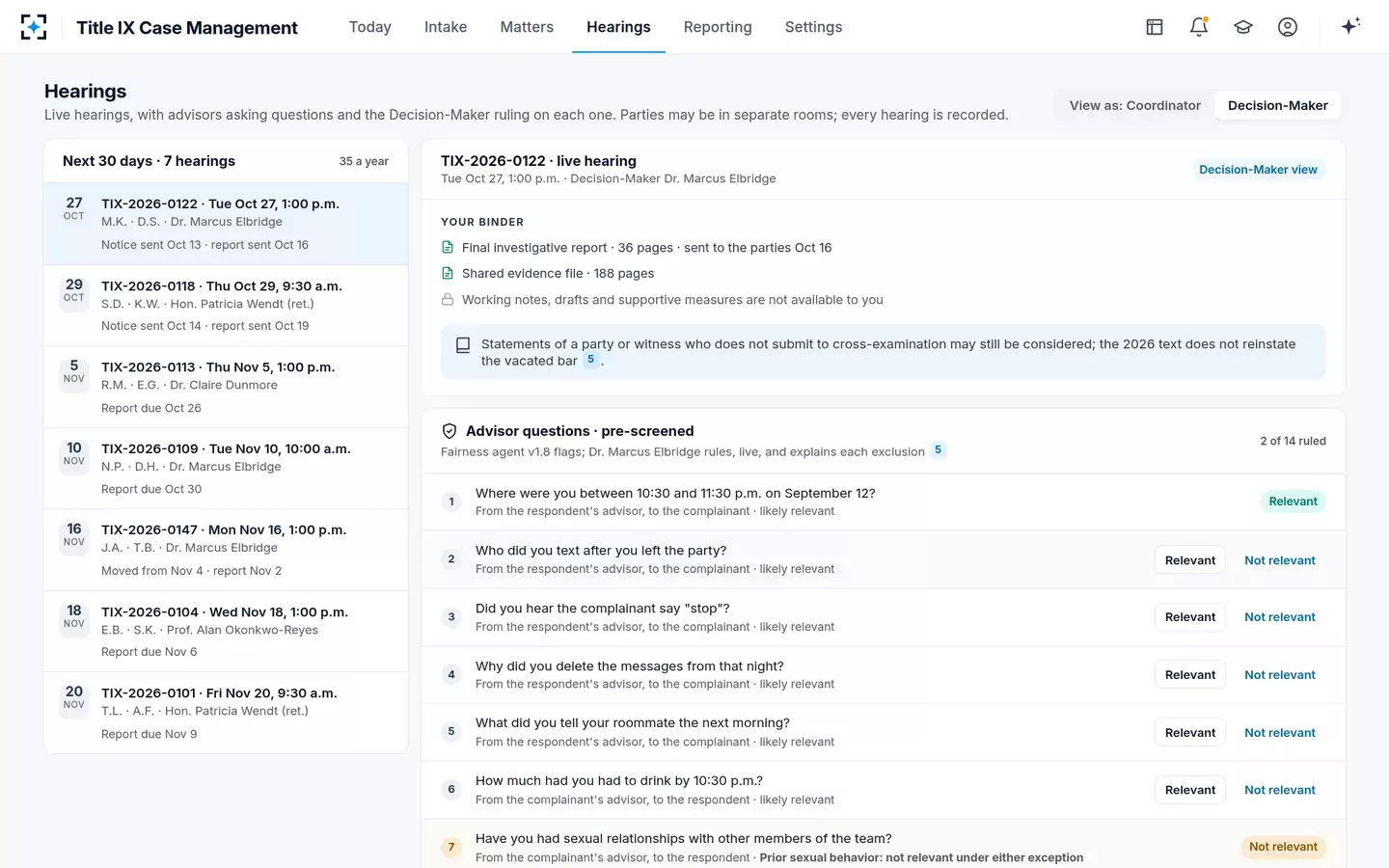Click Relevant for the 'say stop' question

coord(1190,617)
